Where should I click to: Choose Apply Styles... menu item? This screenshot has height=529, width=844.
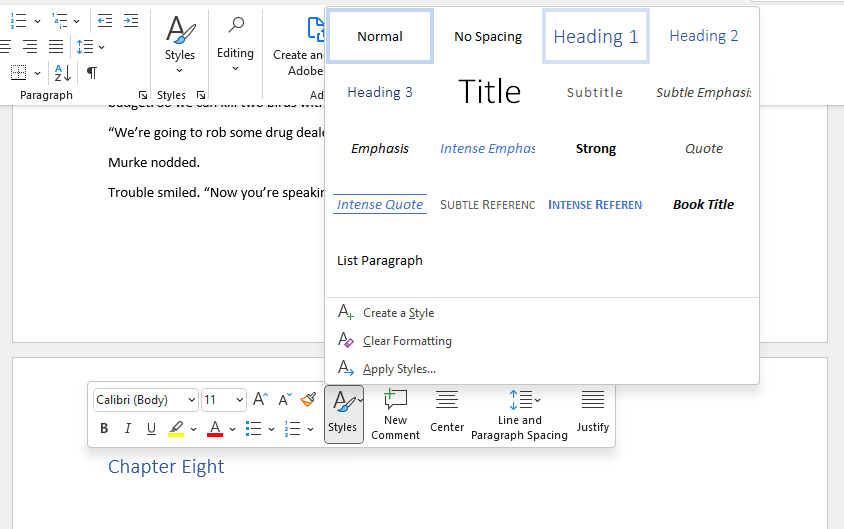pyautogui.click(x=542, y=369)
